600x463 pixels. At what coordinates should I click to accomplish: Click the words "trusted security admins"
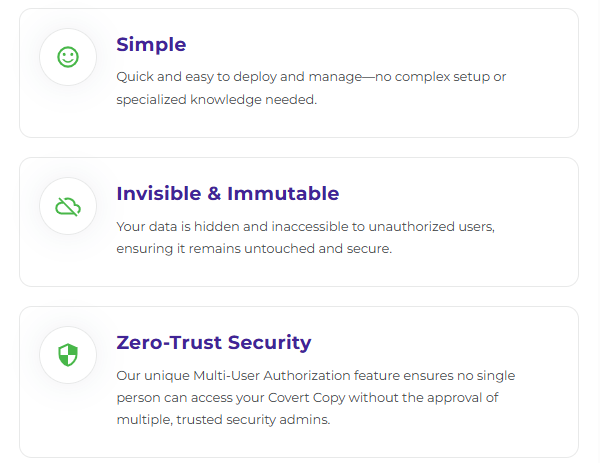tap(252, 420)
